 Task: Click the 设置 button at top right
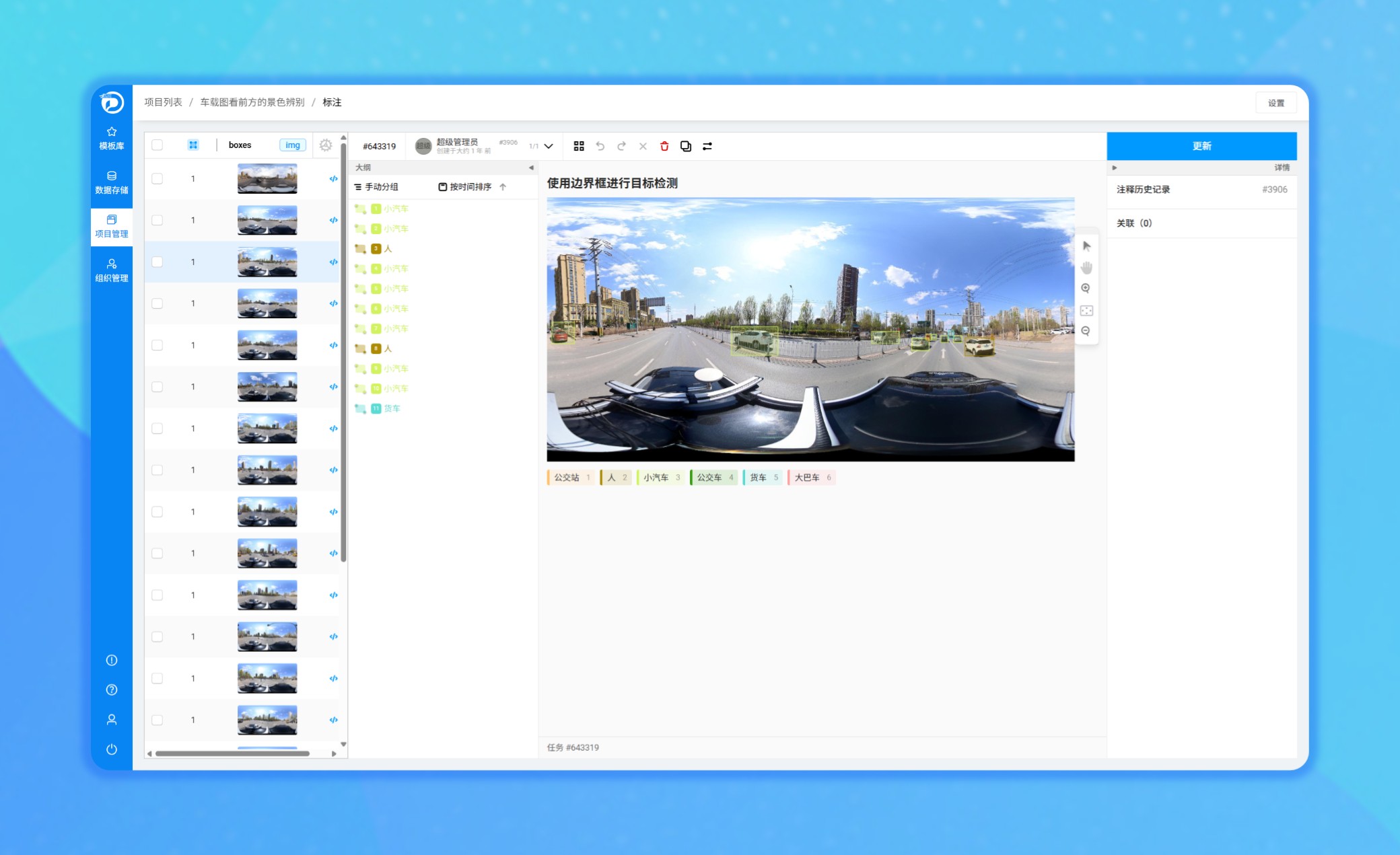point(1275,103)
